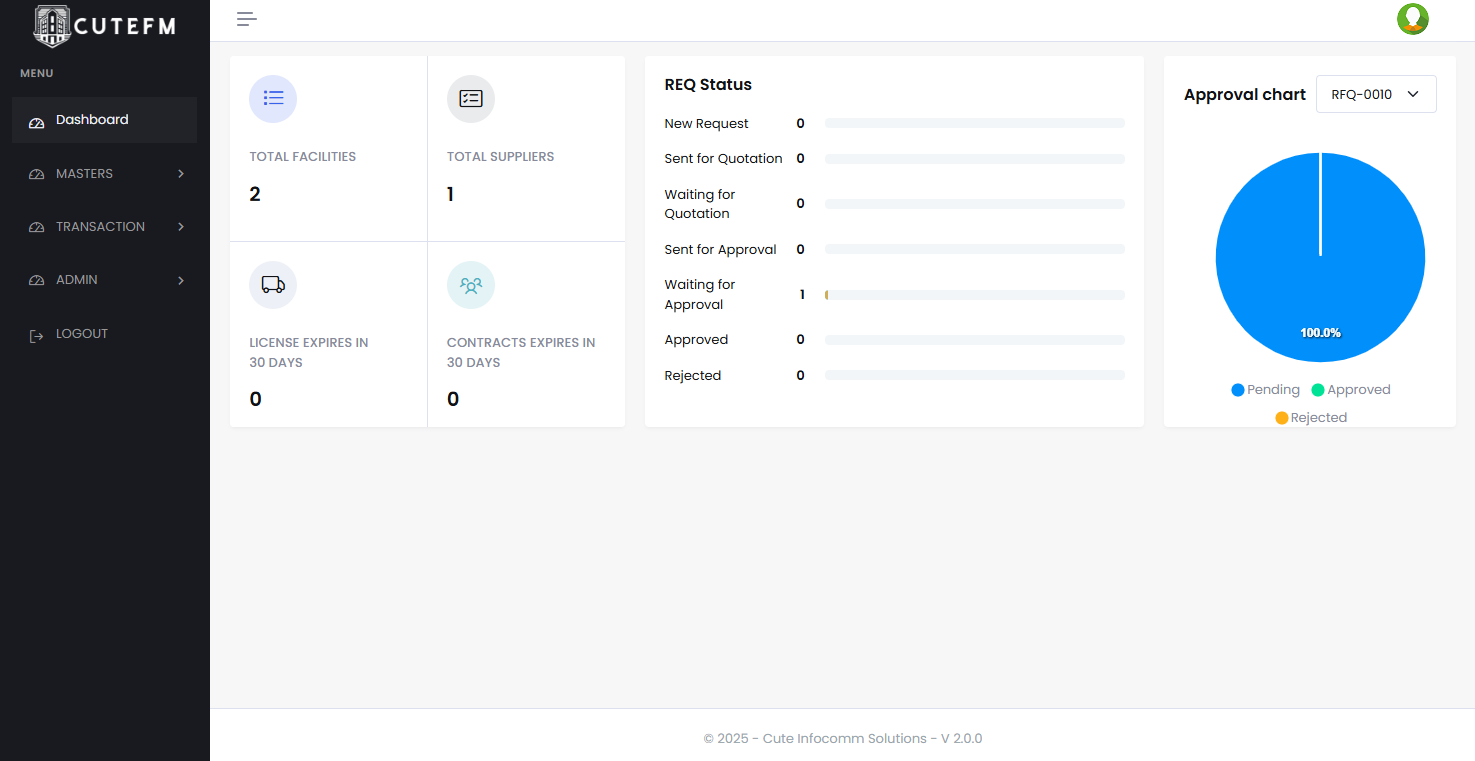Select Dashboard in the sidebar menu
Image resolution: width=1475 pixels, height=761 pixels.
click(92, 120)
